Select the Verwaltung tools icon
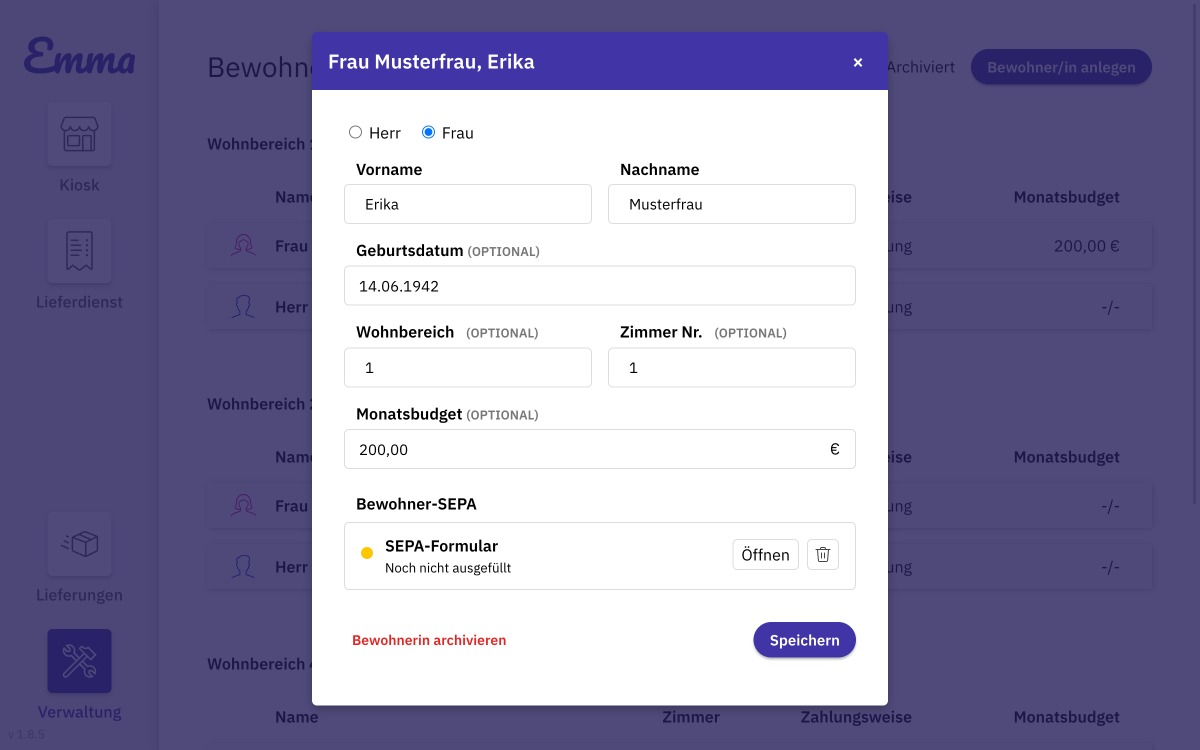 point(79,661)
